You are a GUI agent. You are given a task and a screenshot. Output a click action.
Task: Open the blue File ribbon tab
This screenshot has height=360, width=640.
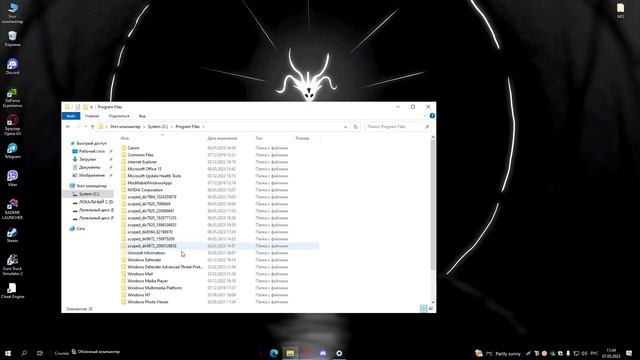pos(71,116)
